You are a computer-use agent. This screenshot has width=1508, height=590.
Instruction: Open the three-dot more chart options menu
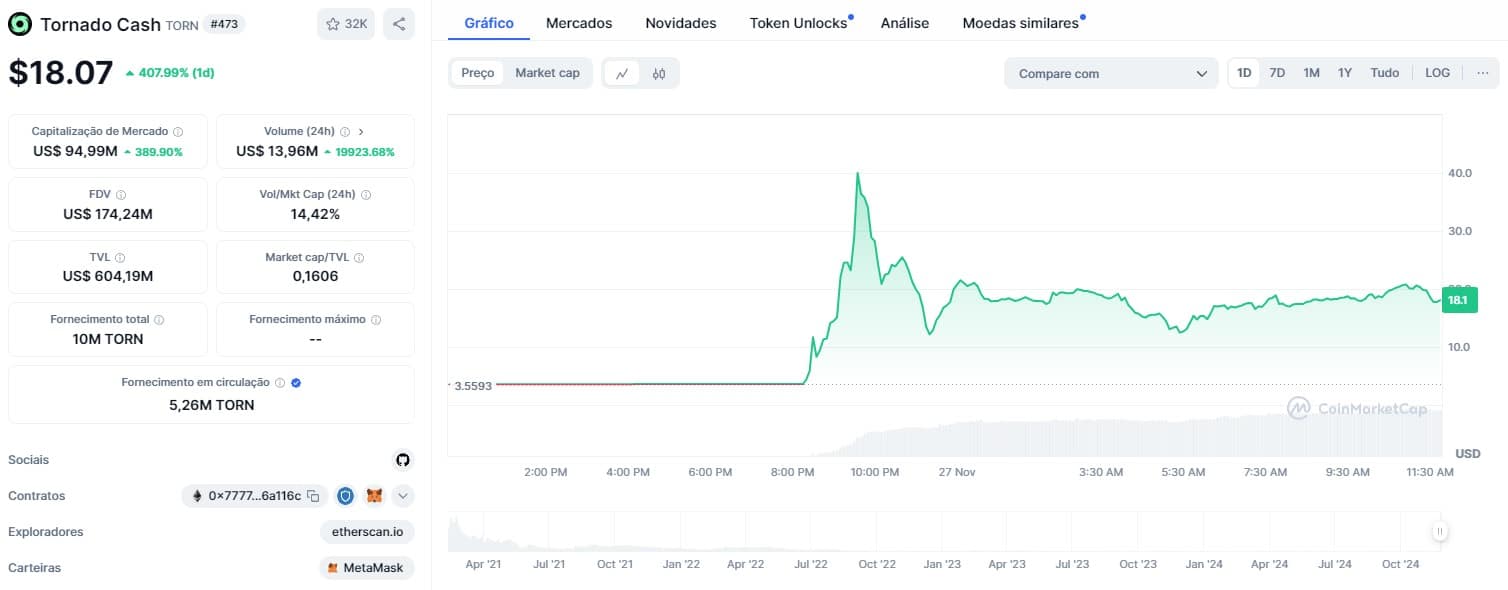tap(1482, 73)
